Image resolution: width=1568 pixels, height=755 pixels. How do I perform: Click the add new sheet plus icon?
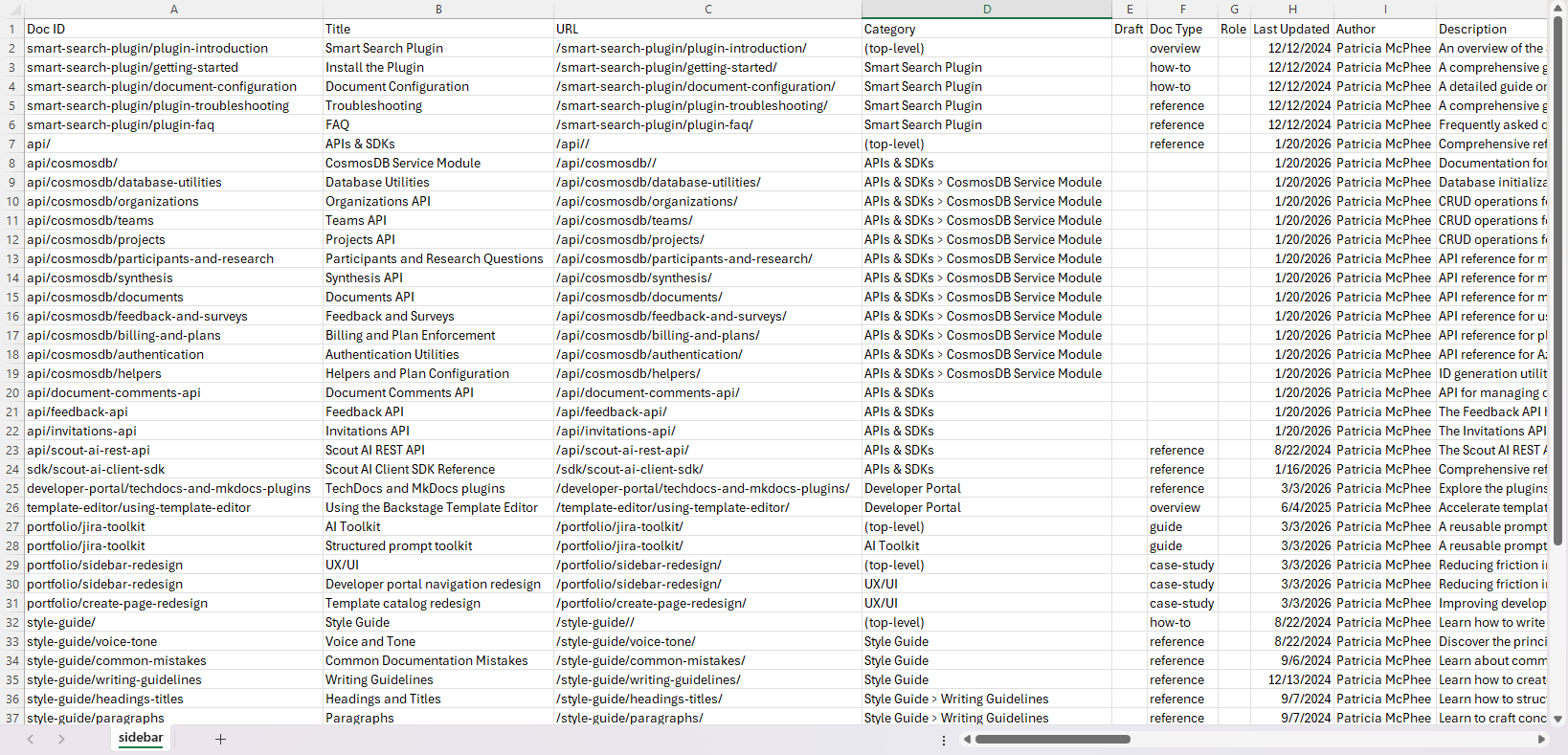click(220, 739)
